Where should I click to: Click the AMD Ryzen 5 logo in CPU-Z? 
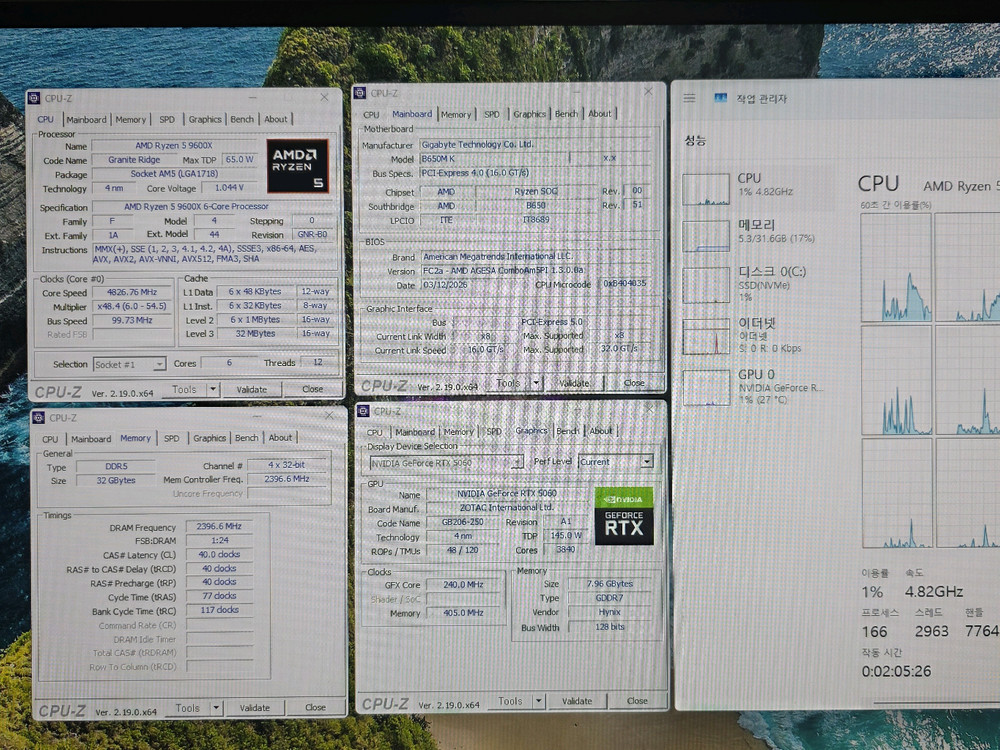(297, 166)
